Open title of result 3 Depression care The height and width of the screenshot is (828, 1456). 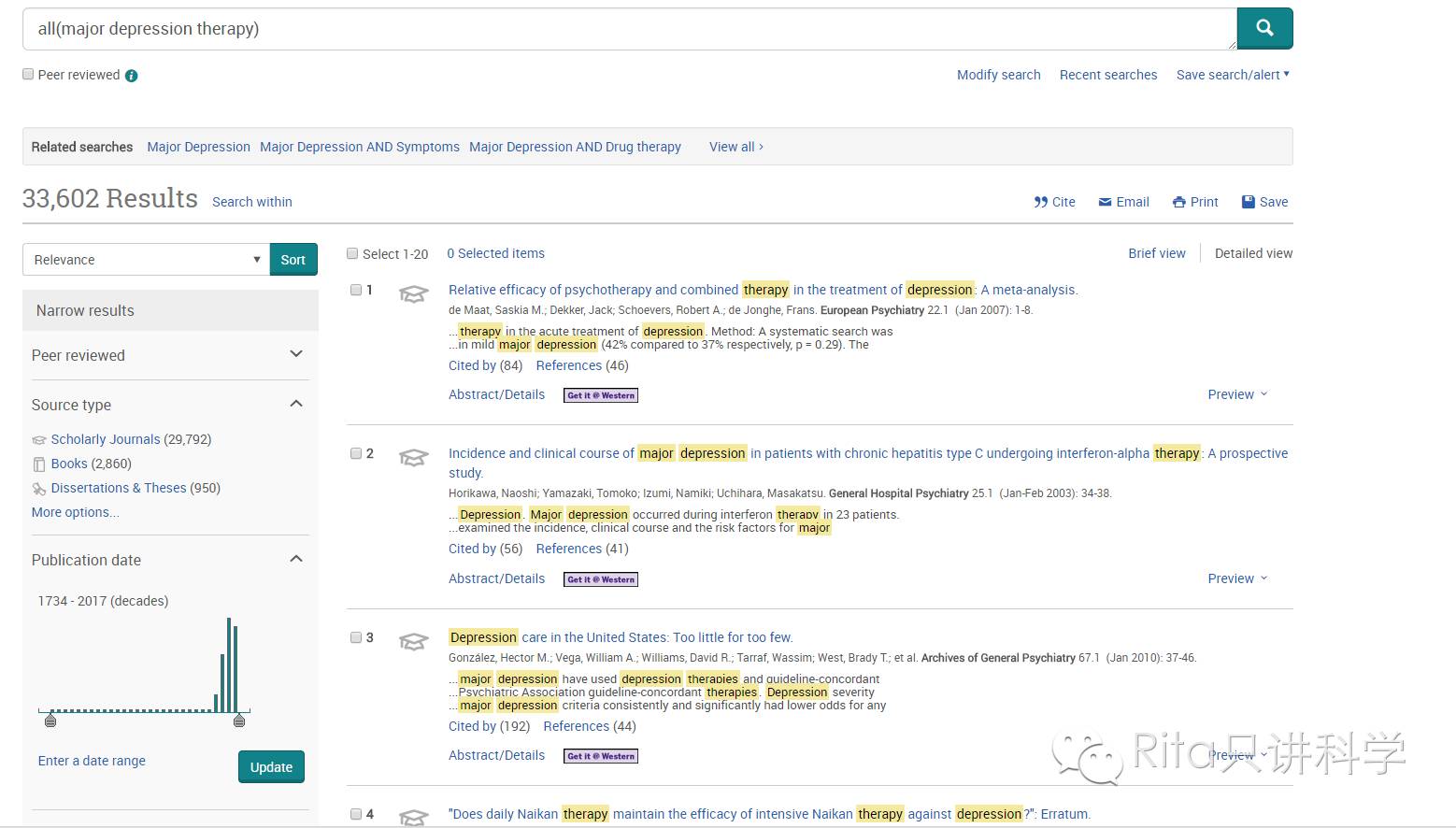pos(621,637)
